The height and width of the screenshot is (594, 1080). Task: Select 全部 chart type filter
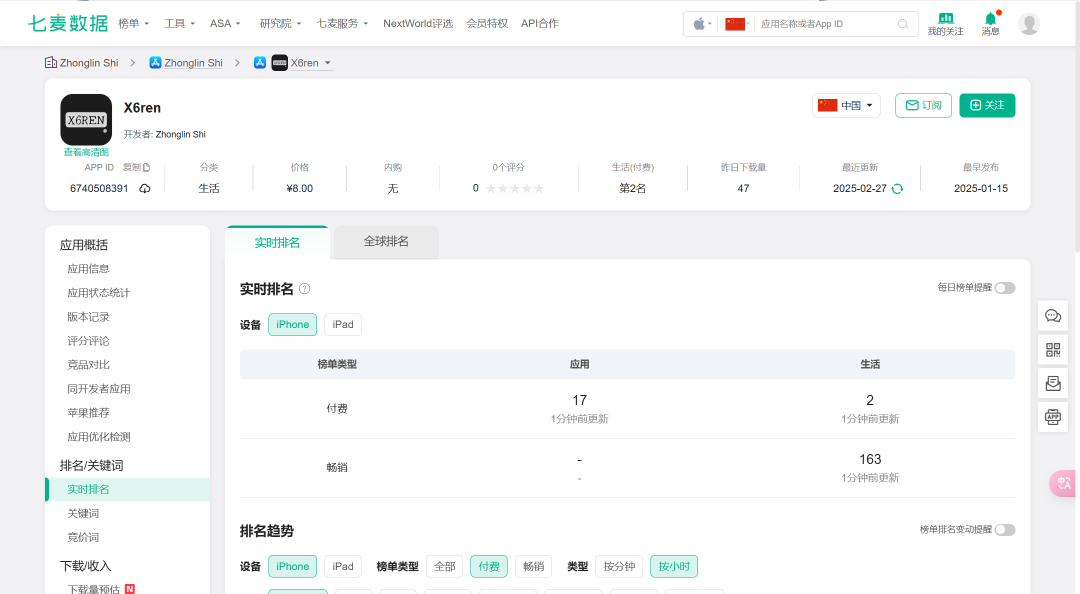tap(445, 566)
